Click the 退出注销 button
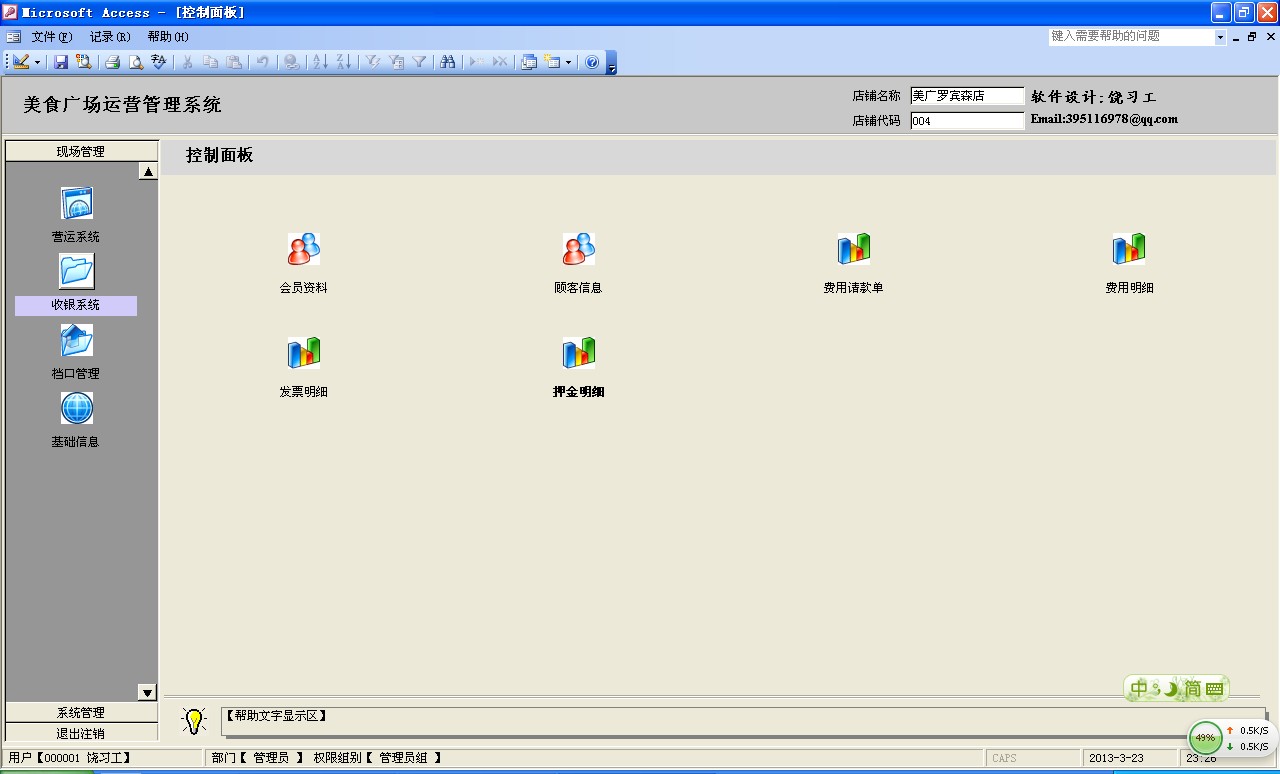This screenshot has height=774, width=1280. [x=81, y=733]
